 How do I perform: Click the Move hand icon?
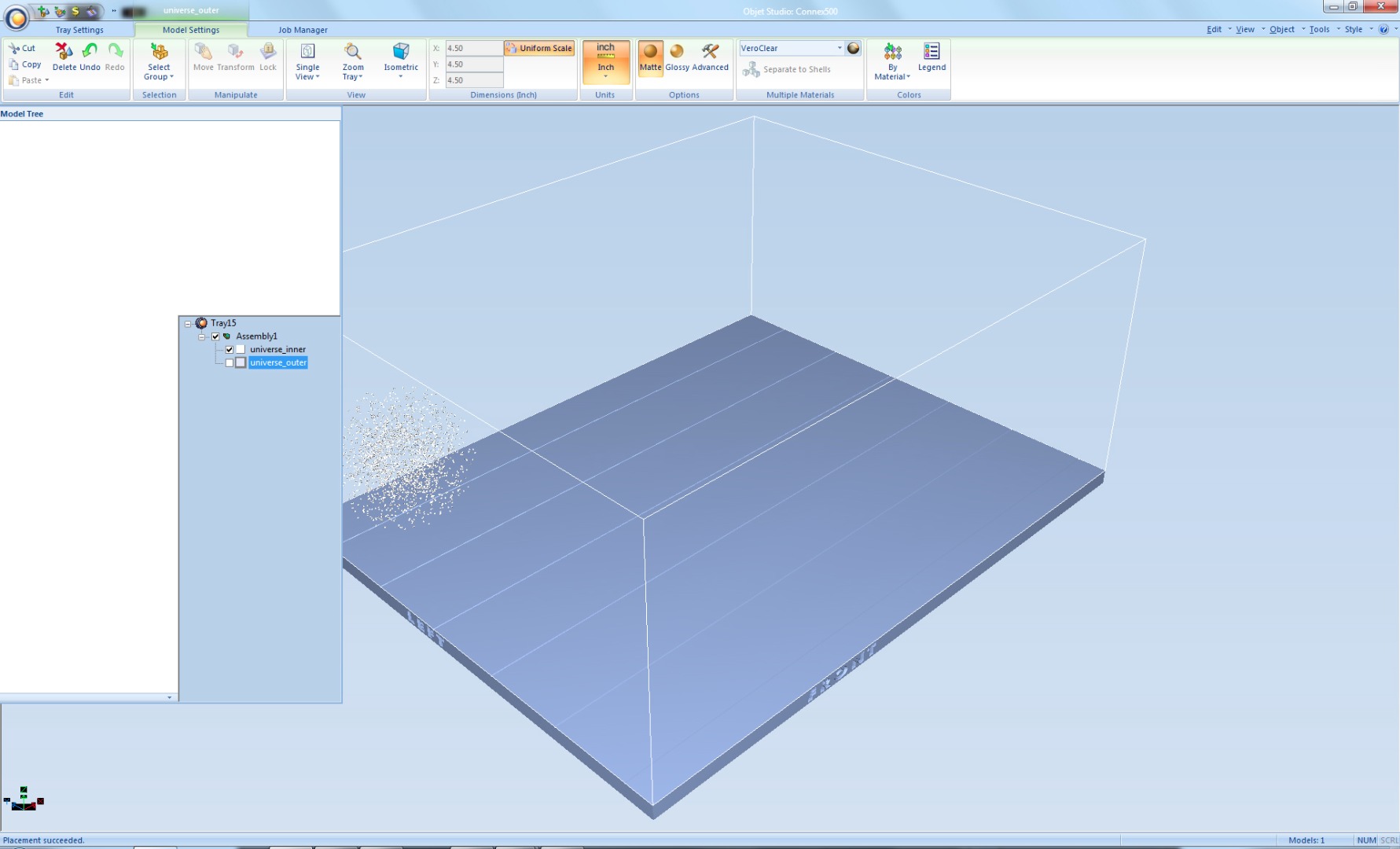click(x=203, y=51)
